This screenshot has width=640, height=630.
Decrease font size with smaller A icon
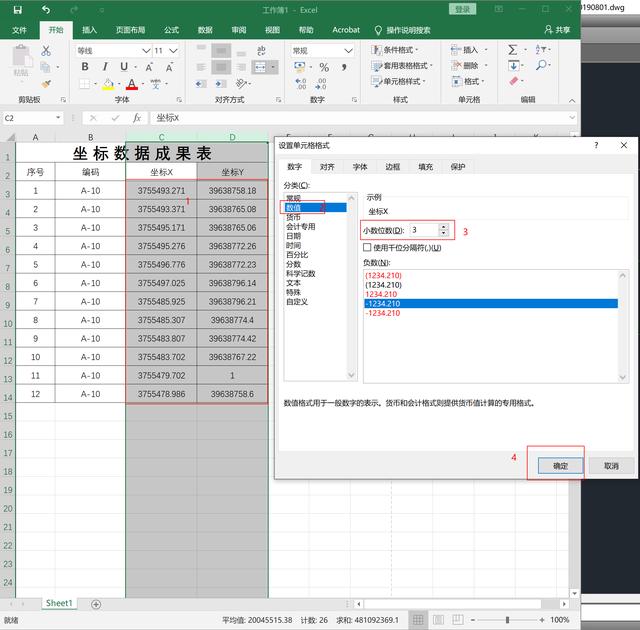pos(169,67)
